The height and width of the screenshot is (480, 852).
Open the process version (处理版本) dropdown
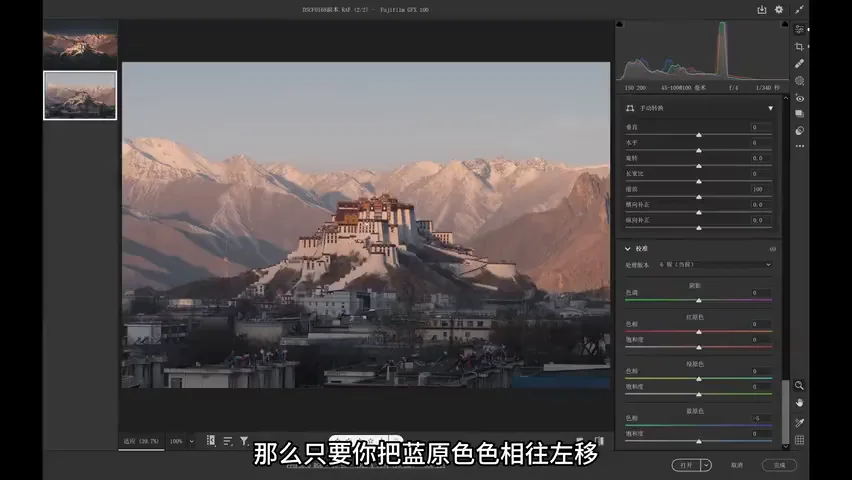[x=715, y=265]
